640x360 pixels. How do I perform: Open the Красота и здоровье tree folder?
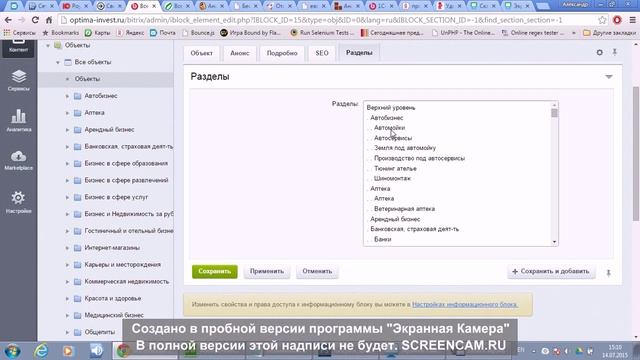(x=113, y=298)
